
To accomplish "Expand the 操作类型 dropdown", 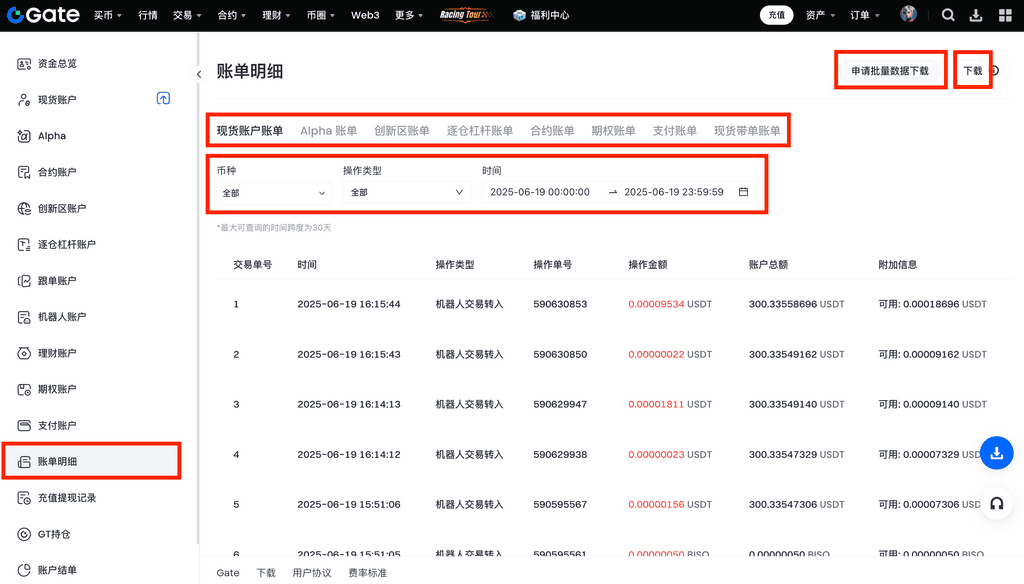I will [405, 192].
